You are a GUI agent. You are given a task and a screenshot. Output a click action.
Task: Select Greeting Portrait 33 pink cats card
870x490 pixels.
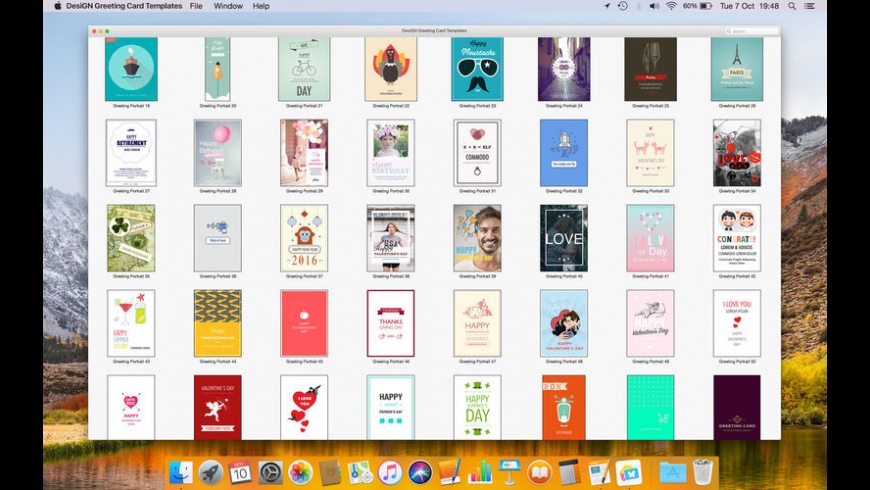pyautogui.click(x=650, y=153)
